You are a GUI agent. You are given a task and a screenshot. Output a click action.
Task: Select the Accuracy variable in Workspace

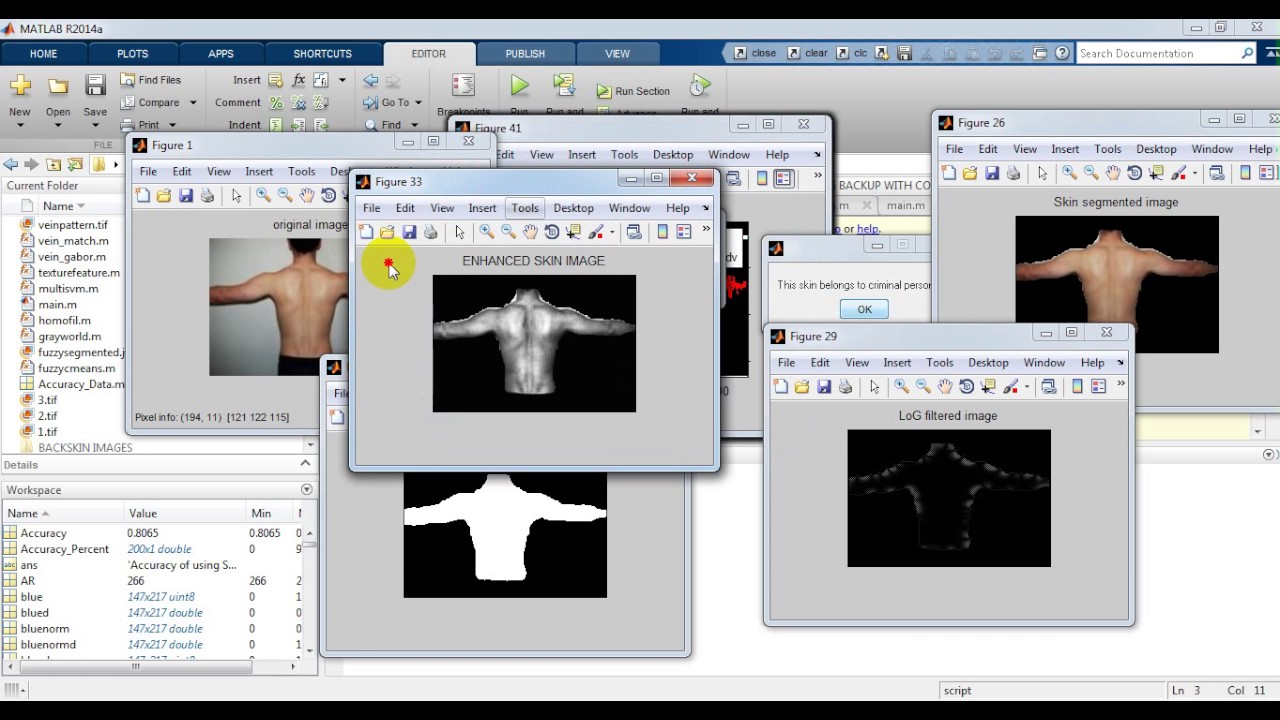pyautogui.click(x=43, y=533)
